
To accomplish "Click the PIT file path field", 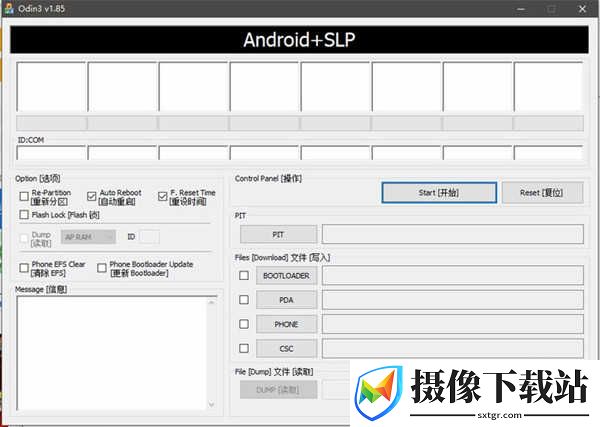I will click(x=453, y=234).
